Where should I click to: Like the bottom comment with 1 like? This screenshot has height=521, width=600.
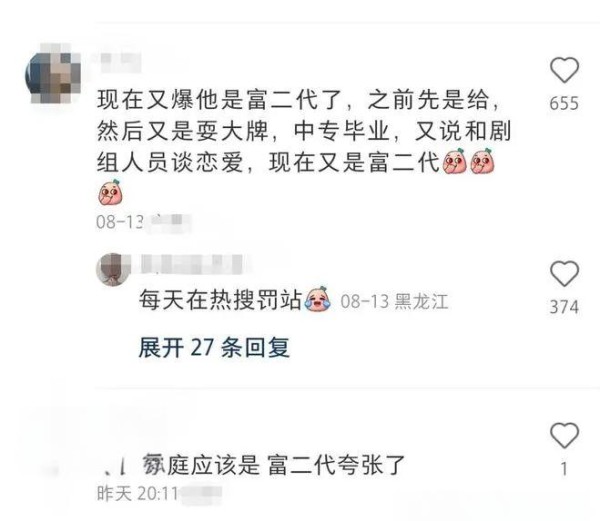[564, 435]
